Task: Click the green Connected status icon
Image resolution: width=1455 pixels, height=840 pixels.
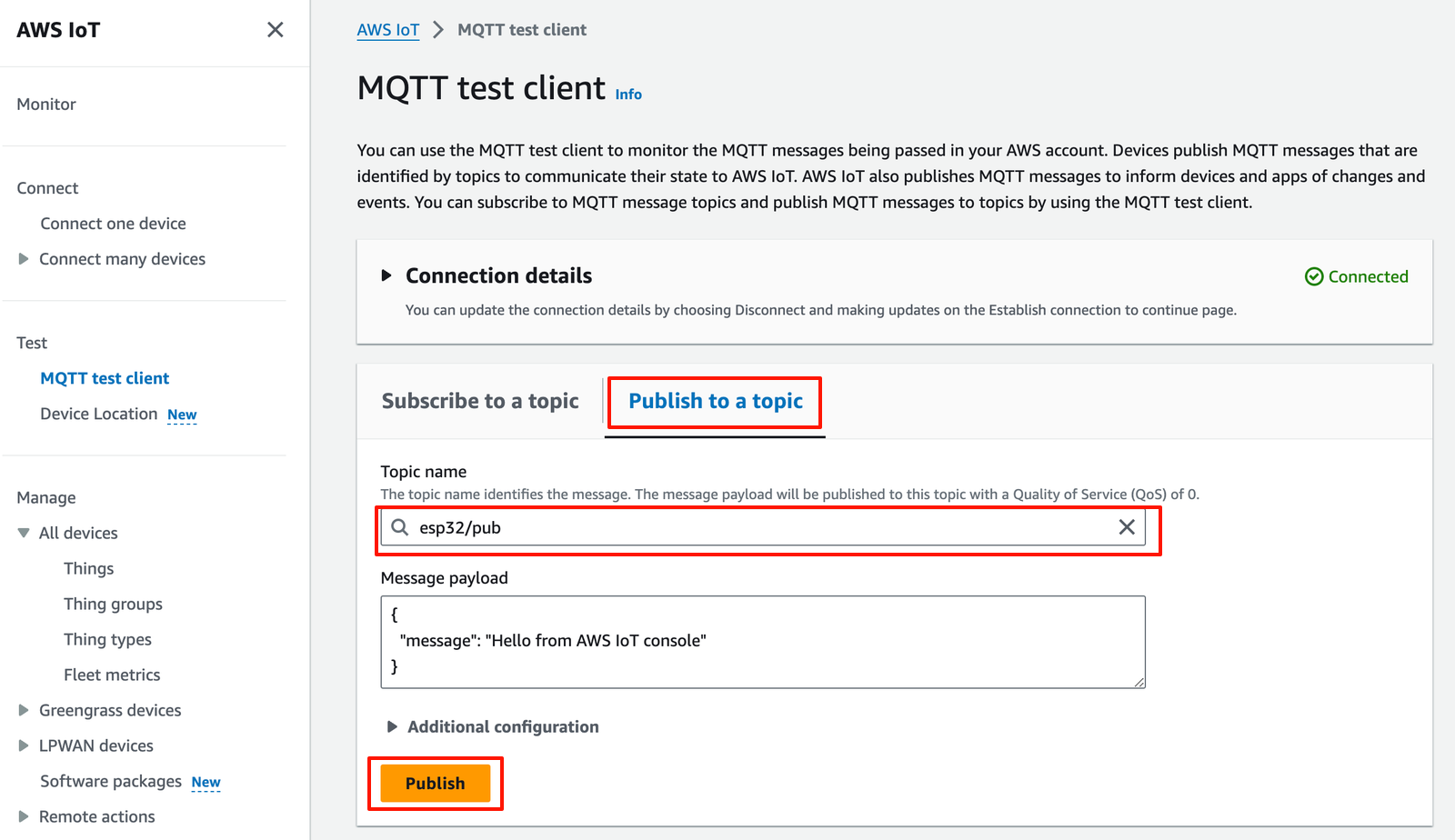Action: pos(1314,276)
